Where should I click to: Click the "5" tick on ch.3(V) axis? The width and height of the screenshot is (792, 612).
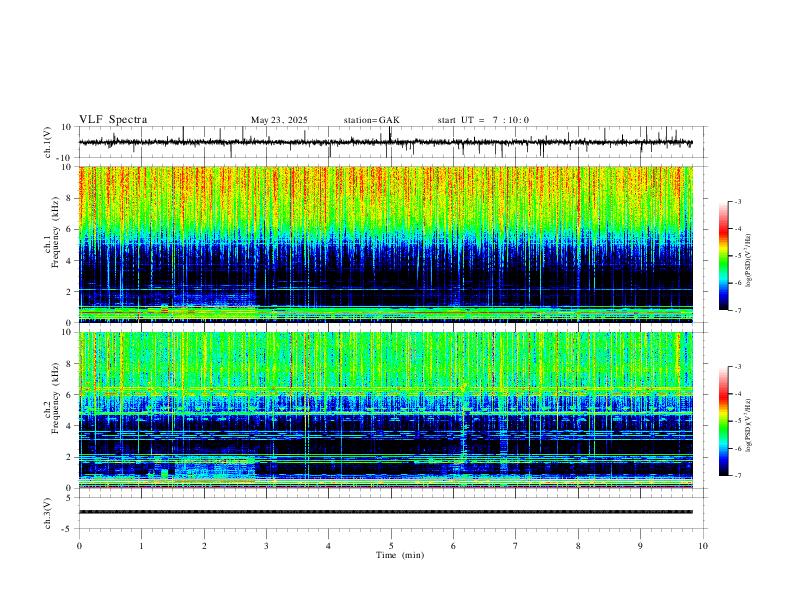[69, 497]
